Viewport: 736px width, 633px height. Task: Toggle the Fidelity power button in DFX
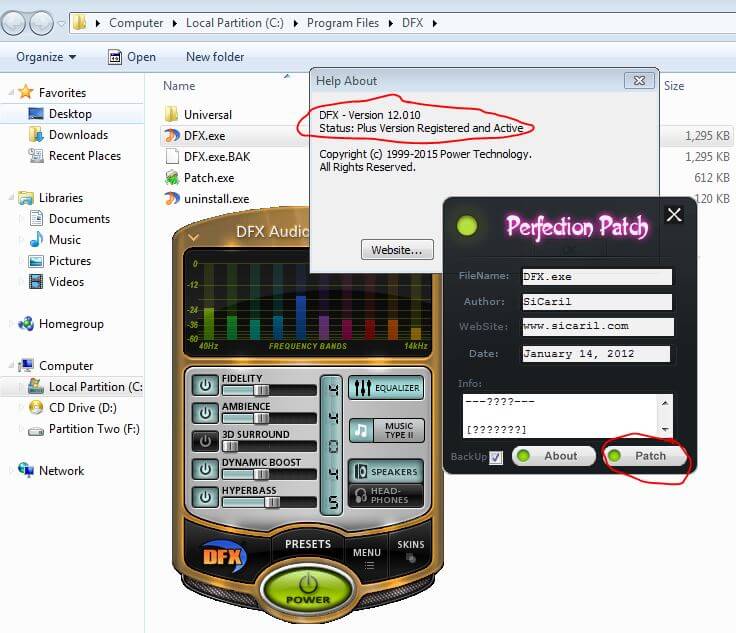tap(205, 385)
